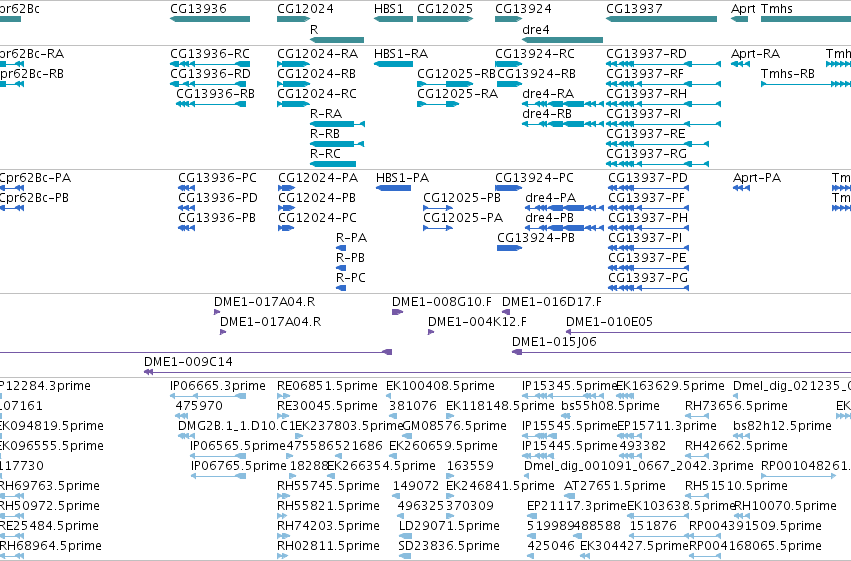Select the HBS1-PA protein
Viewport: 851px width, 561px height.
pyautogui.click(x=402, y=178)
